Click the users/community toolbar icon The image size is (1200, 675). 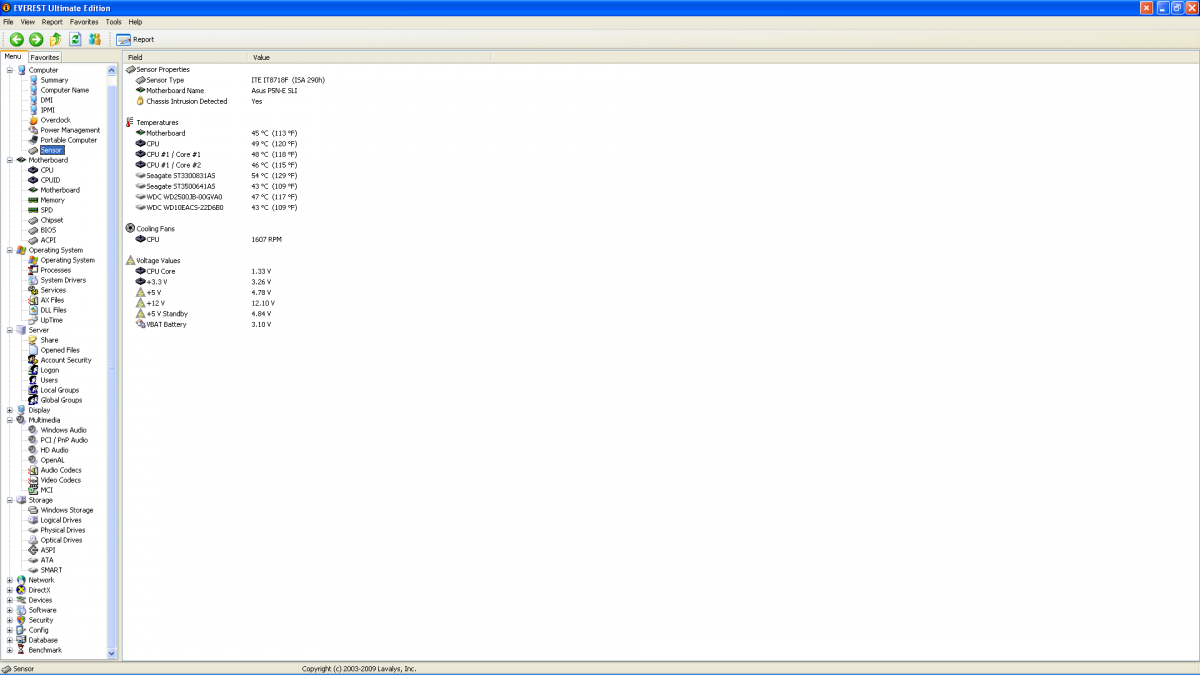[x=95, y=39]
